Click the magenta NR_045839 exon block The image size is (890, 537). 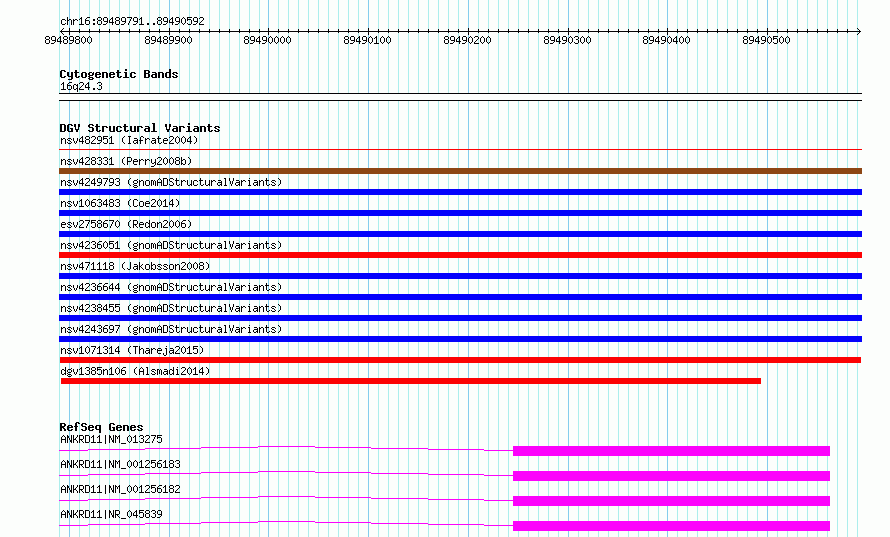[x=671, y=526]
